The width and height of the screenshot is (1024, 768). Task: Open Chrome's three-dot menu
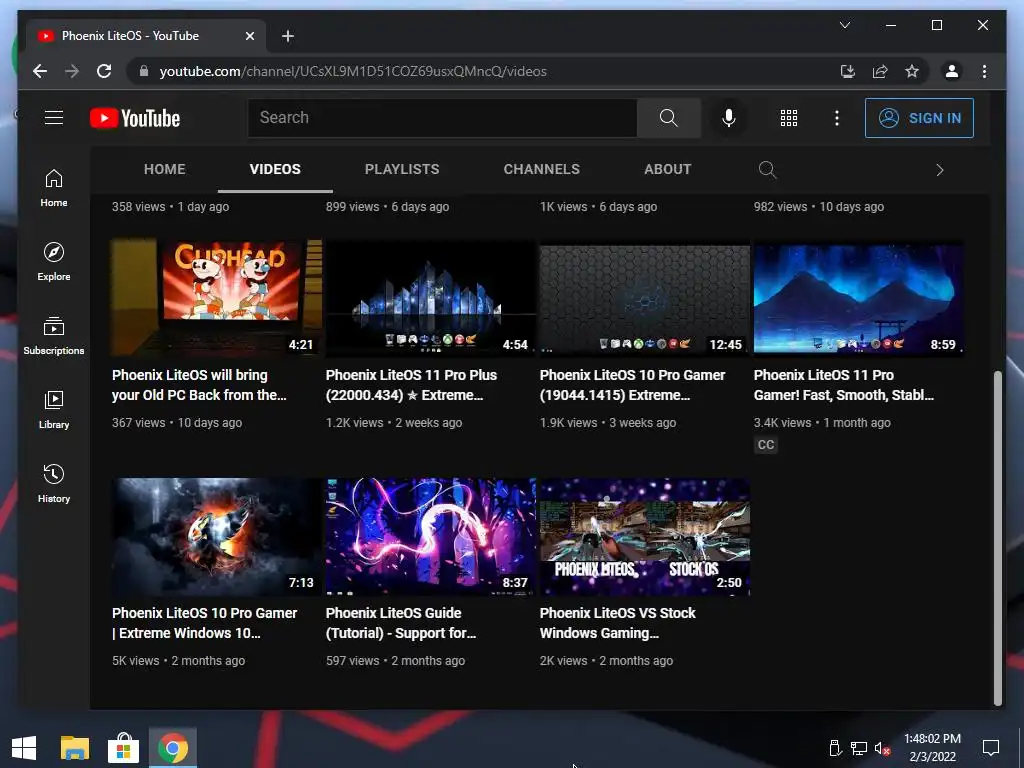[984, 71]
